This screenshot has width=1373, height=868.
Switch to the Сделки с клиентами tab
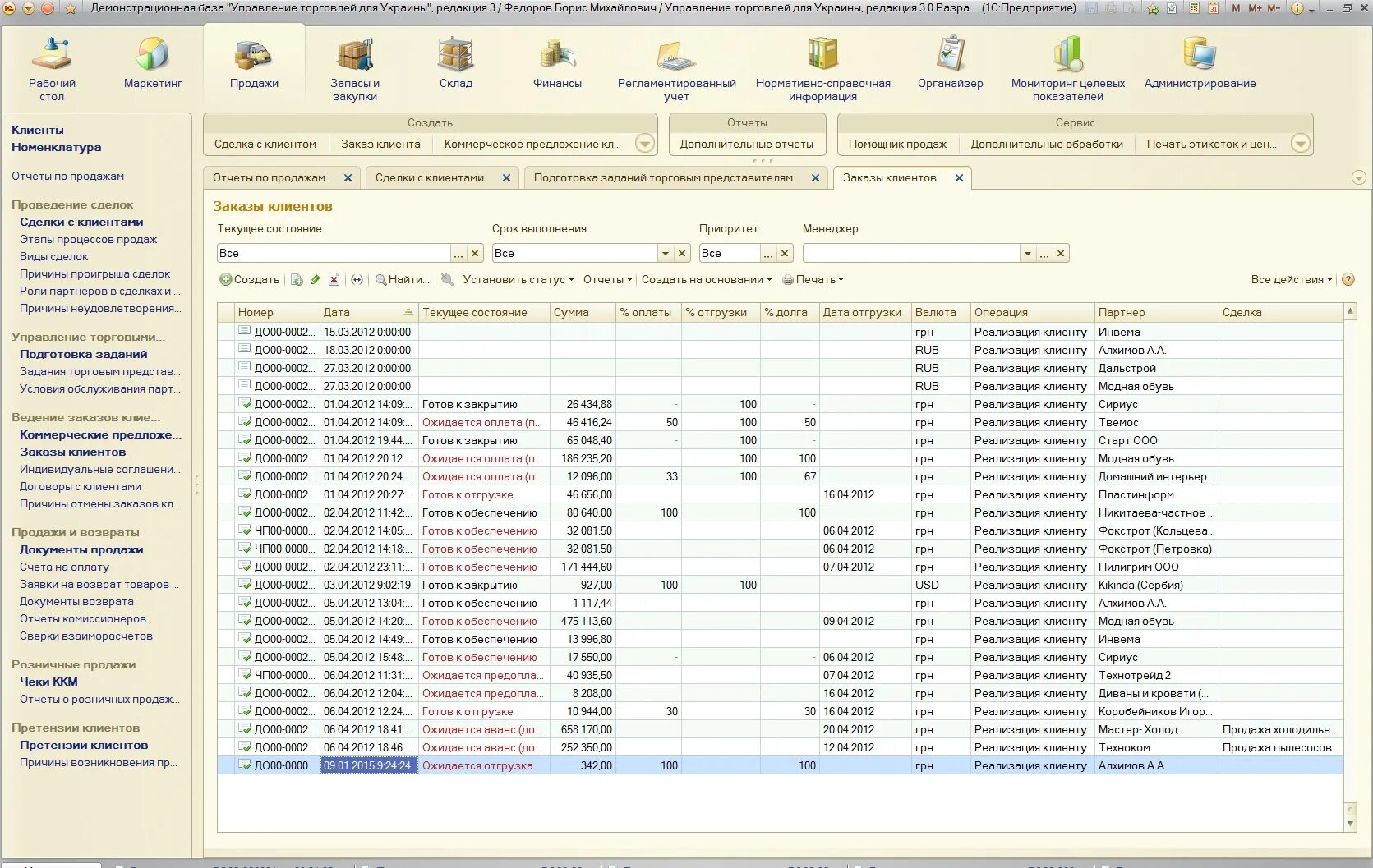(430, 178)
